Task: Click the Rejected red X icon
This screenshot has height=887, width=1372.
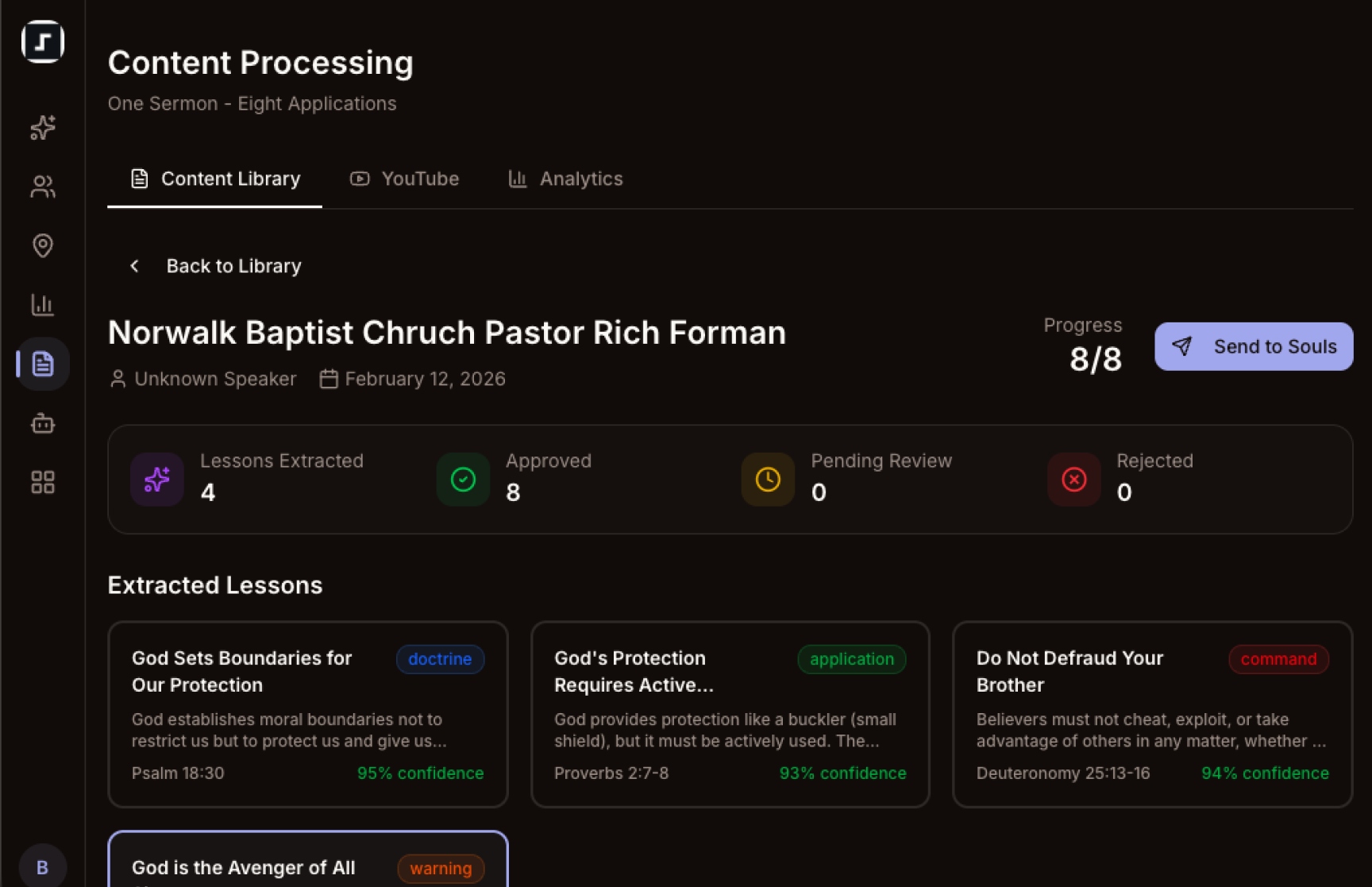Action: pos(1073,479)
